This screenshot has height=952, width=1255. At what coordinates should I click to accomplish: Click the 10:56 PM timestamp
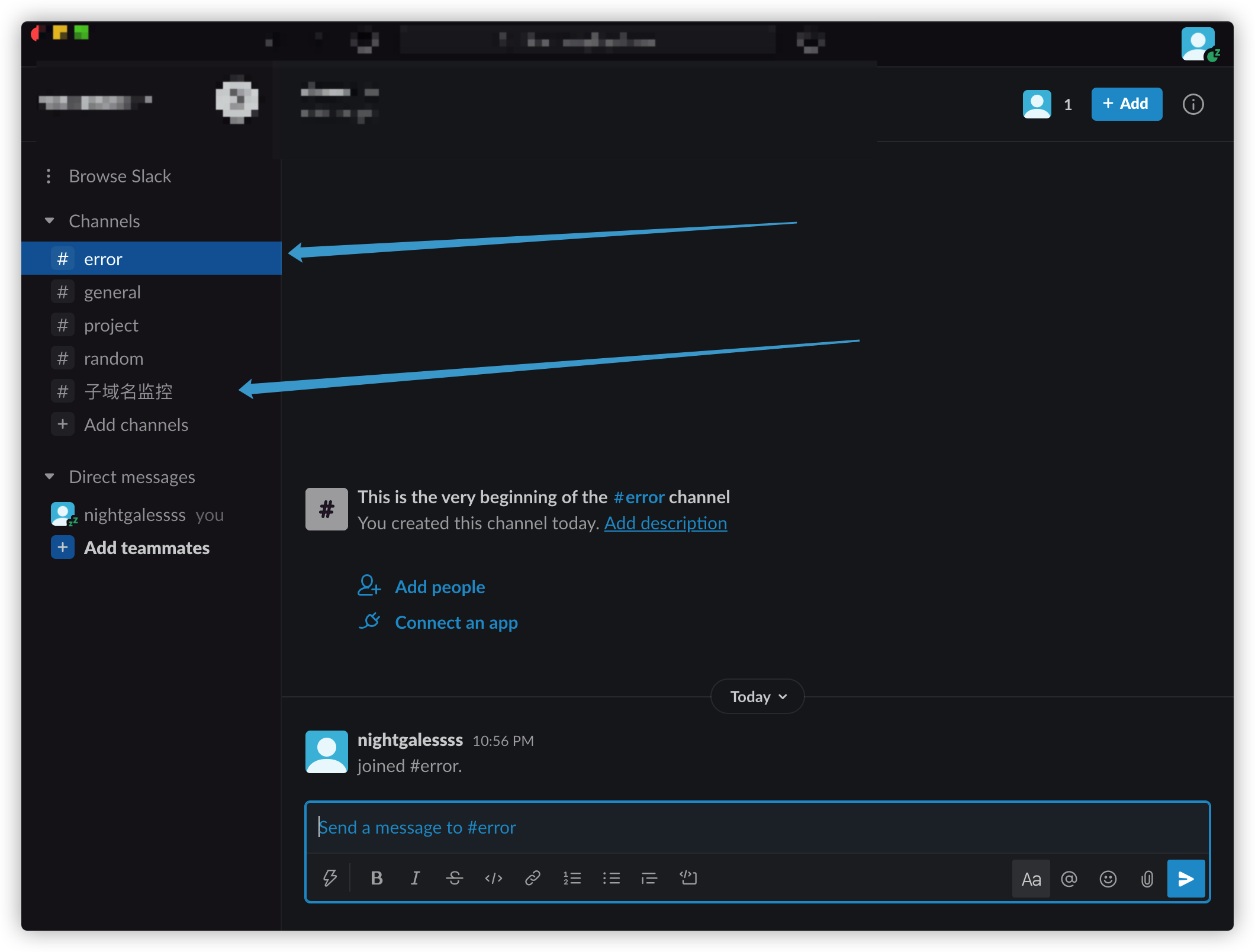(x=503, y=741)
